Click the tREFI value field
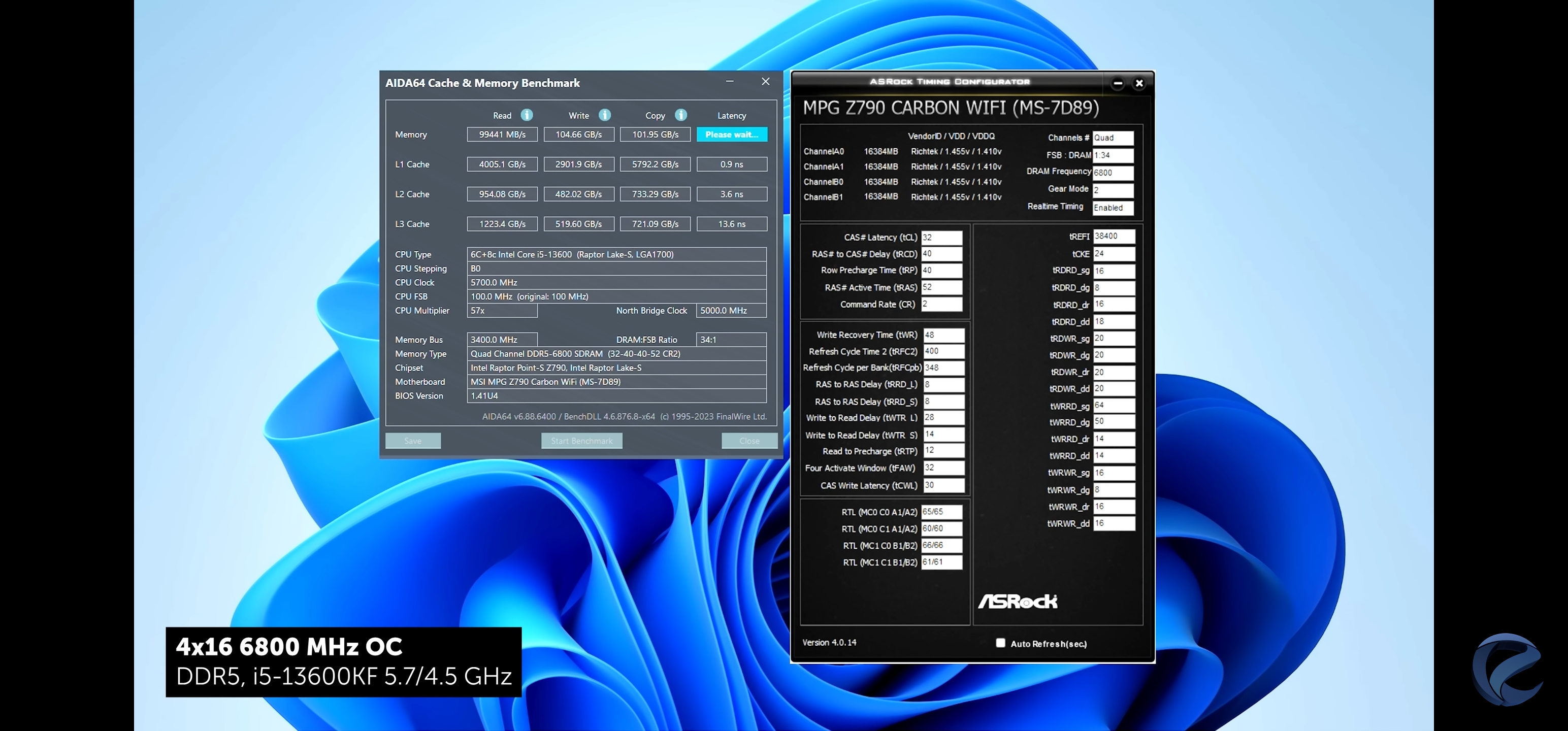 coord(1114,236)
